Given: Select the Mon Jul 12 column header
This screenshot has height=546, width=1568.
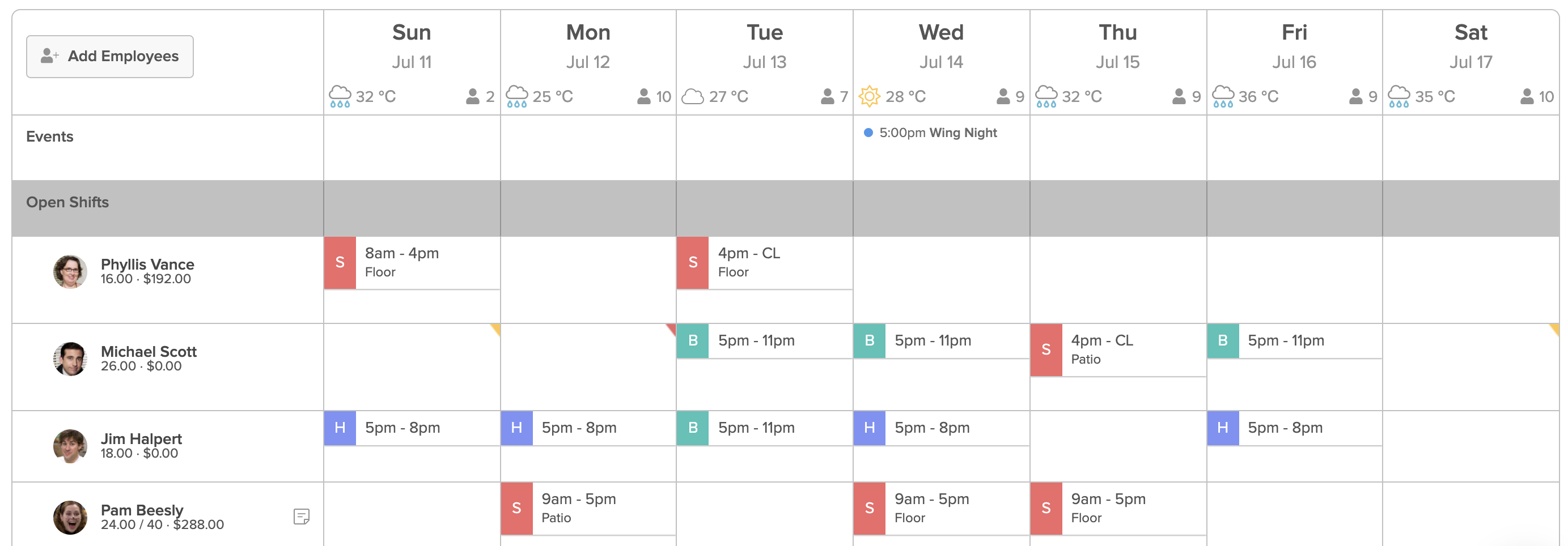Looking at the screenshot, I should click(x=588, y=46).
